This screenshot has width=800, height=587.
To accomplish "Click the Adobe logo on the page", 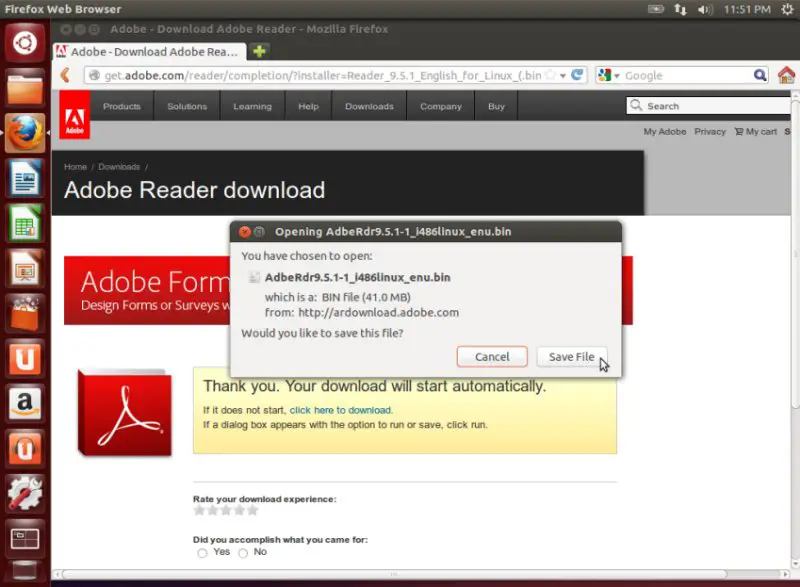I will (74, 115).
